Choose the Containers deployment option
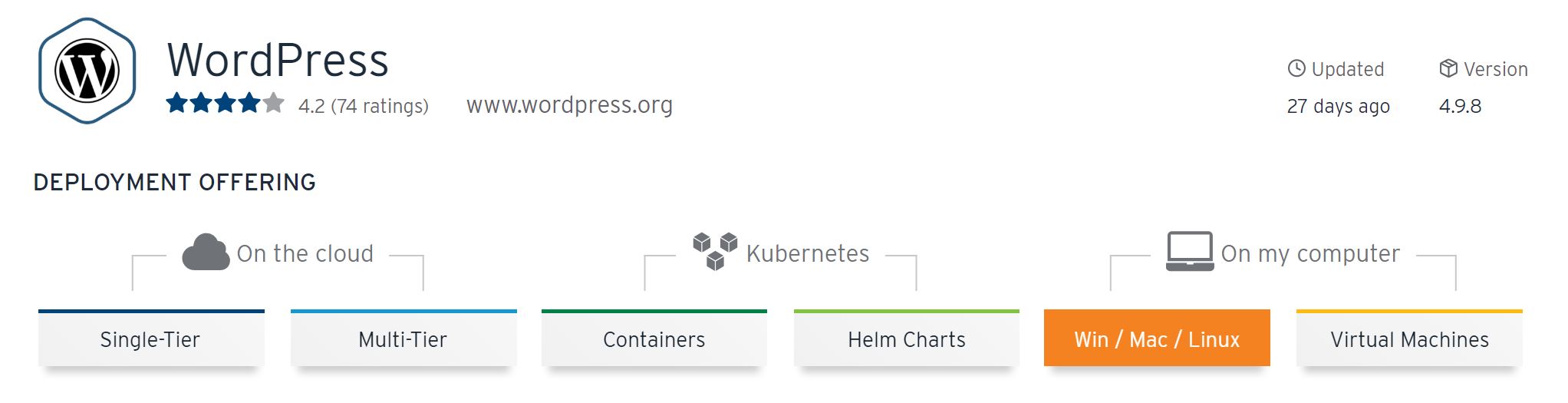Viewport: 1568px width, 403px height. point(654,338)
